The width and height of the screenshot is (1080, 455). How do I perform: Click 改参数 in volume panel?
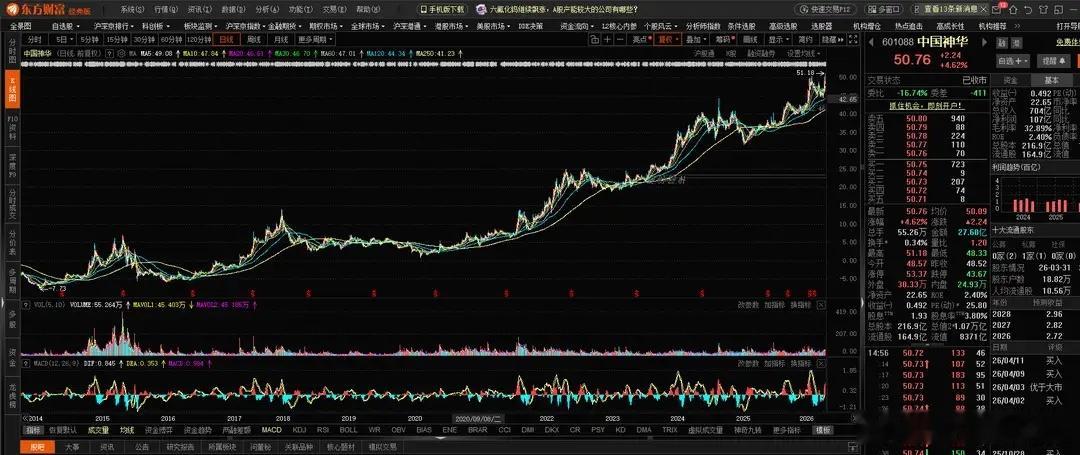click(x=748, y=304)
